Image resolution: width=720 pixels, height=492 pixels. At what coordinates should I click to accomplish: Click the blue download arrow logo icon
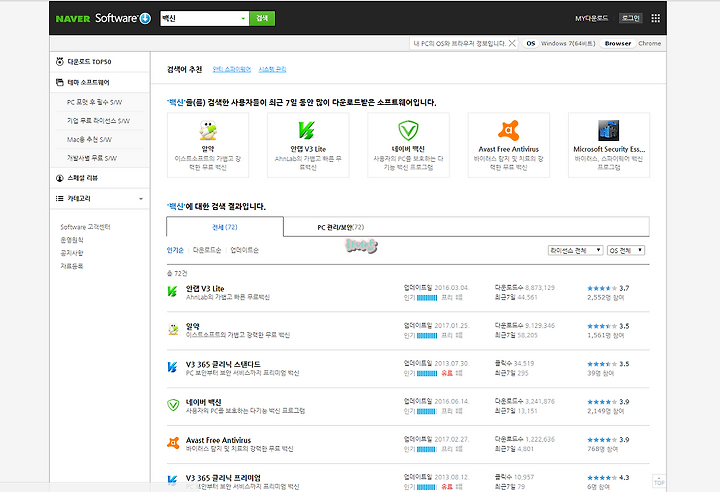pos(145,18)
